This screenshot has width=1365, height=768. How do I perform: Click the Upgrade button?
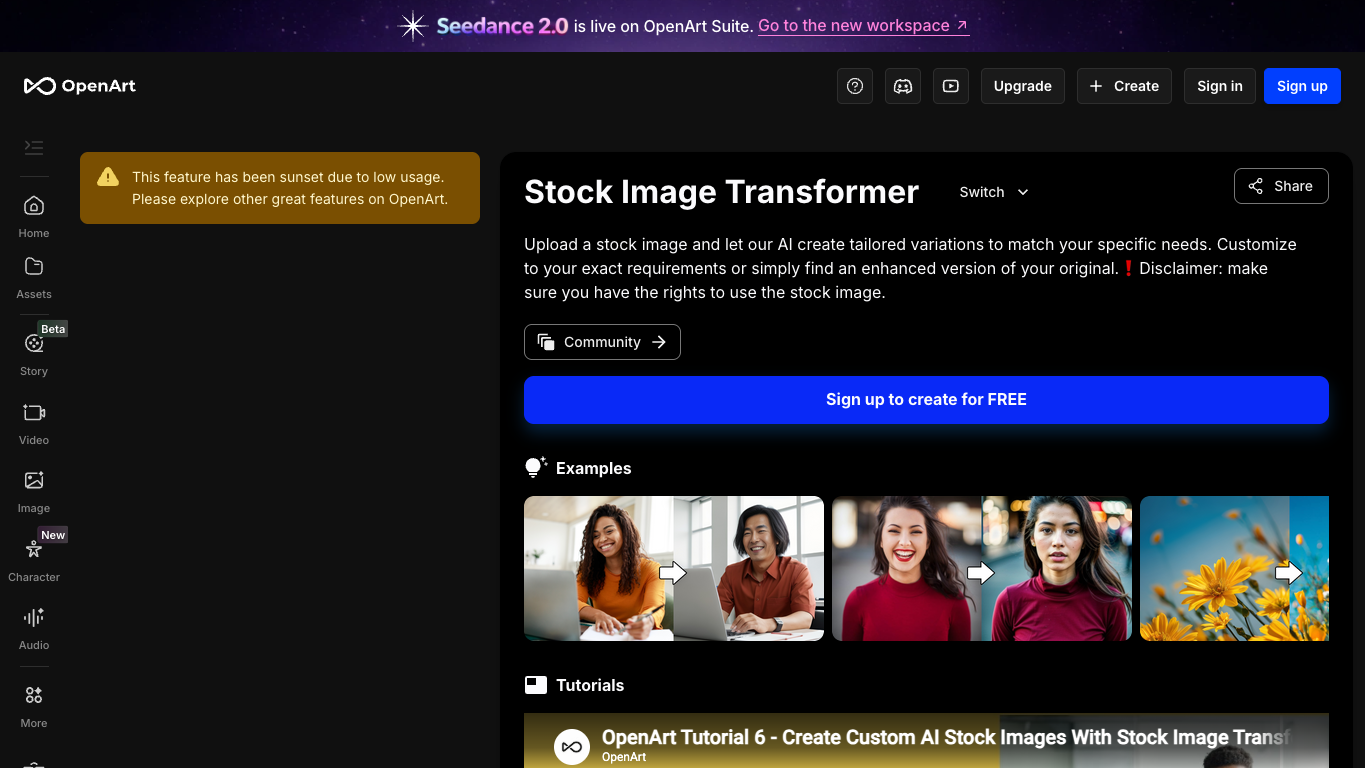(x=1023, y=86)
